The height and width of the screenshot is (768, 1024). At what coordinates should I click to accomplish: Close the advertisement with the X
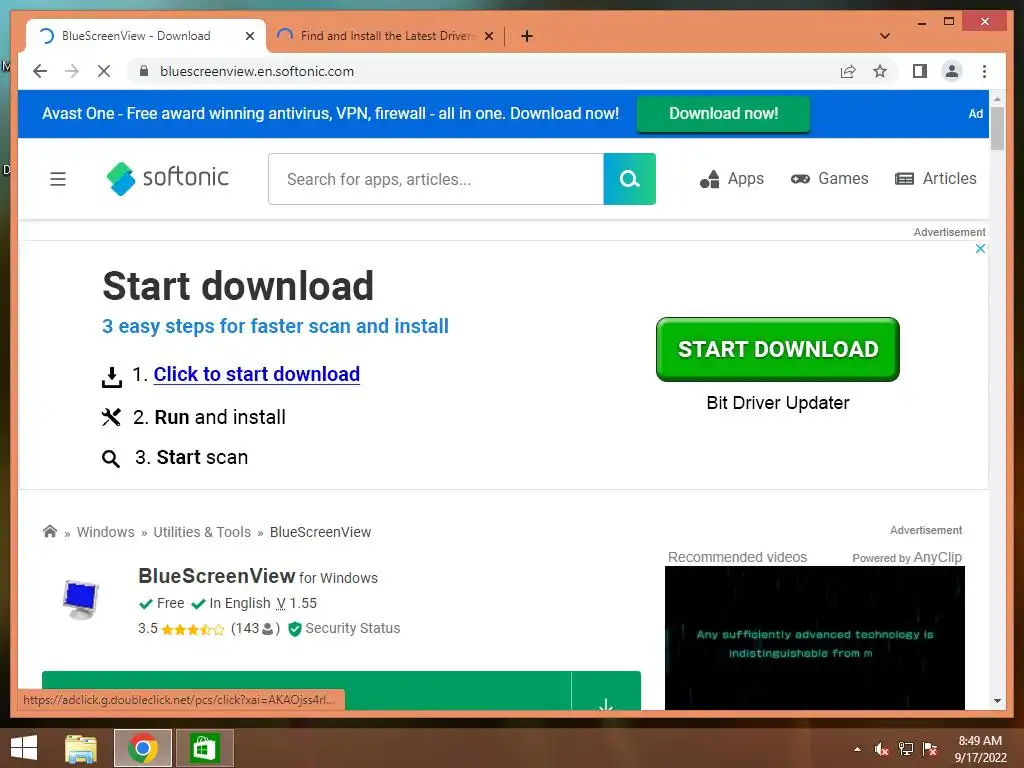point(980,248)
